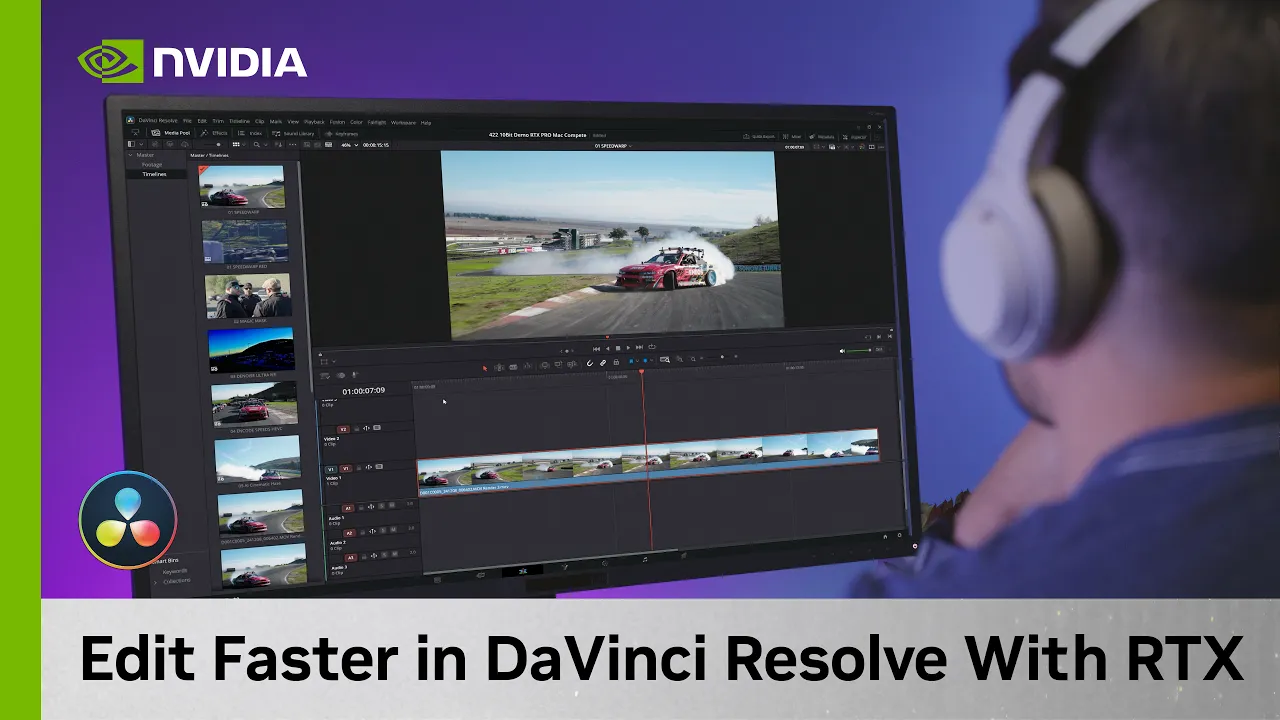The width and height of the screenshot is (1280, 720).
Task: Open the Mixer panel
Action: (x=792, y=136)
